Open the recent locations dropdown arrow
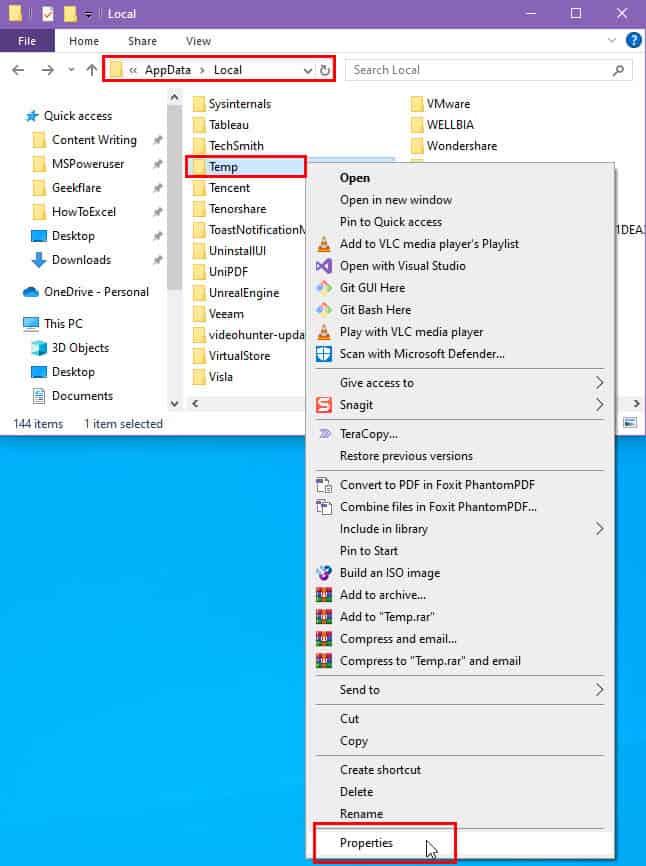The height and width of the screenshot is (866, 646). (71, 70)
